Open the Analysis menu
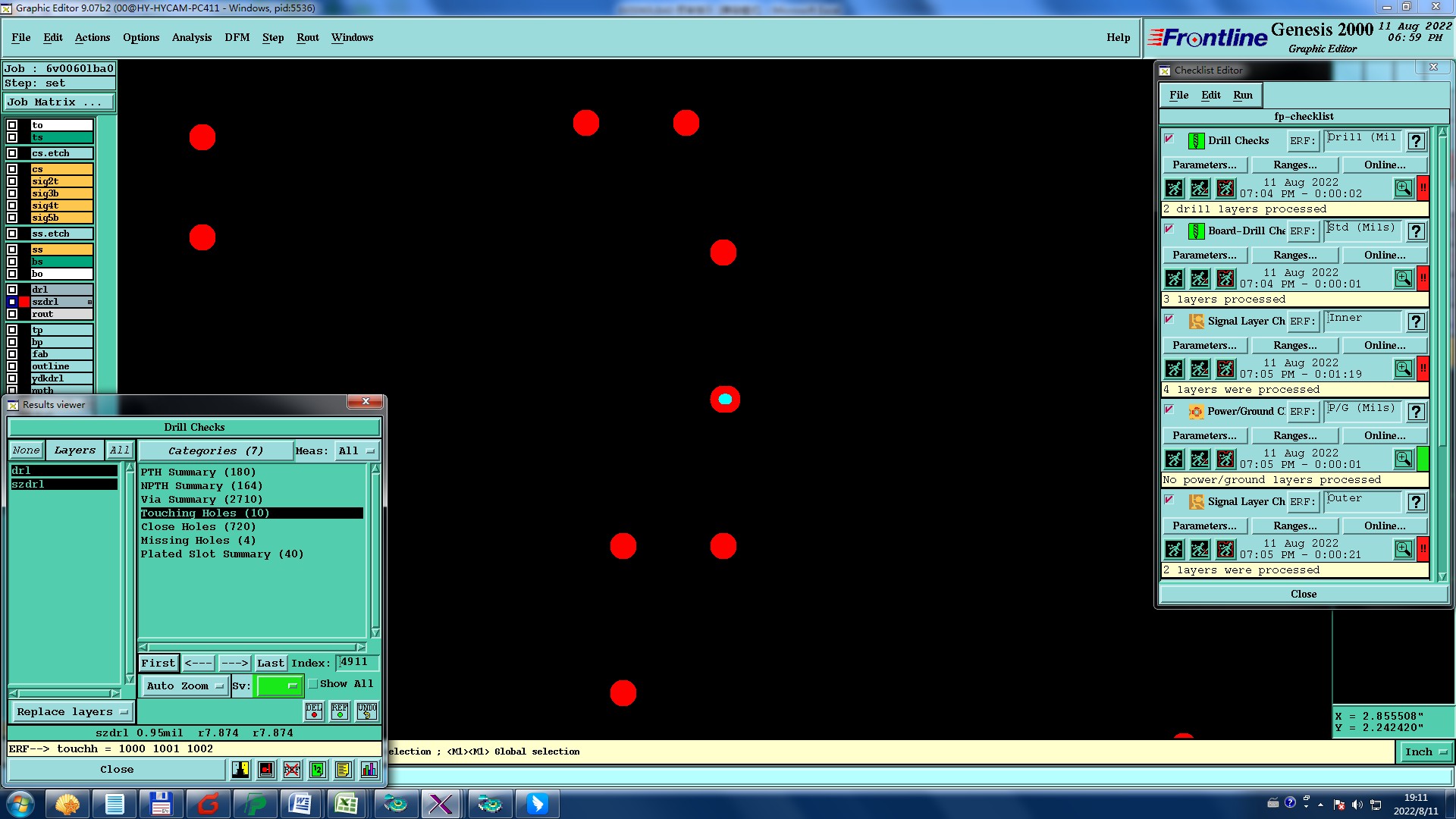1456x819 pixels. click(x=191, y=37)
